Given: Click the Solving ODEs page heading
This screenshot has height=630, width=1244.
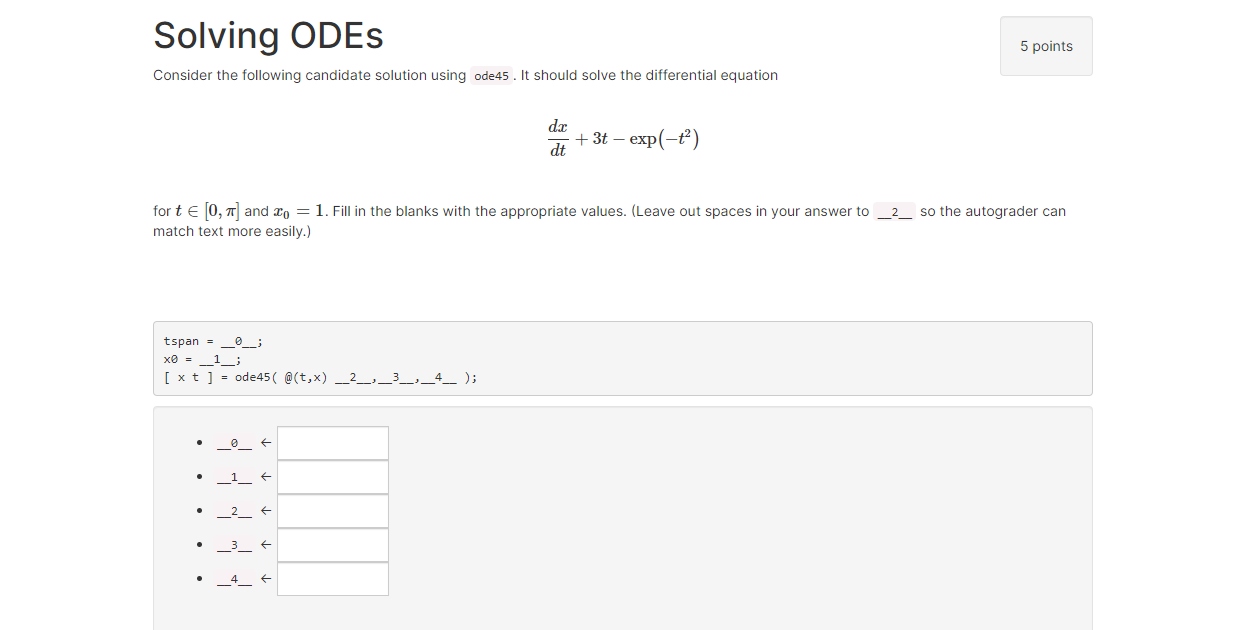Looking at the screenshot, I should pyautogui.click(x=267, y=35).
